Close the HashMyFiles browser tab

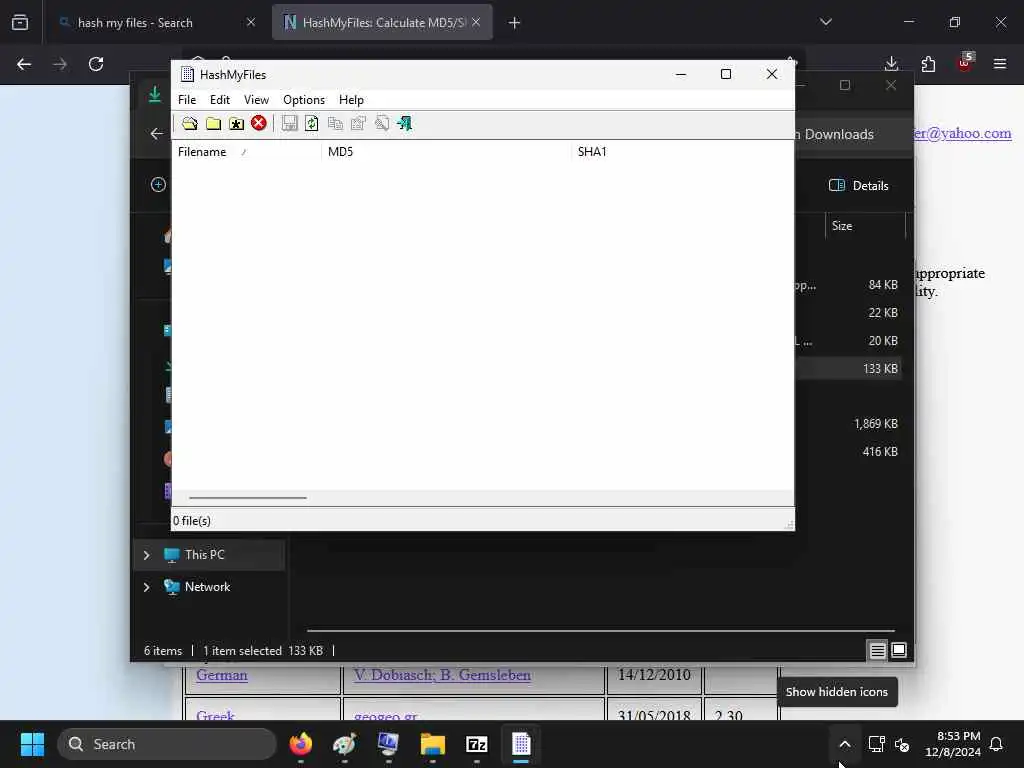point(476,22)
